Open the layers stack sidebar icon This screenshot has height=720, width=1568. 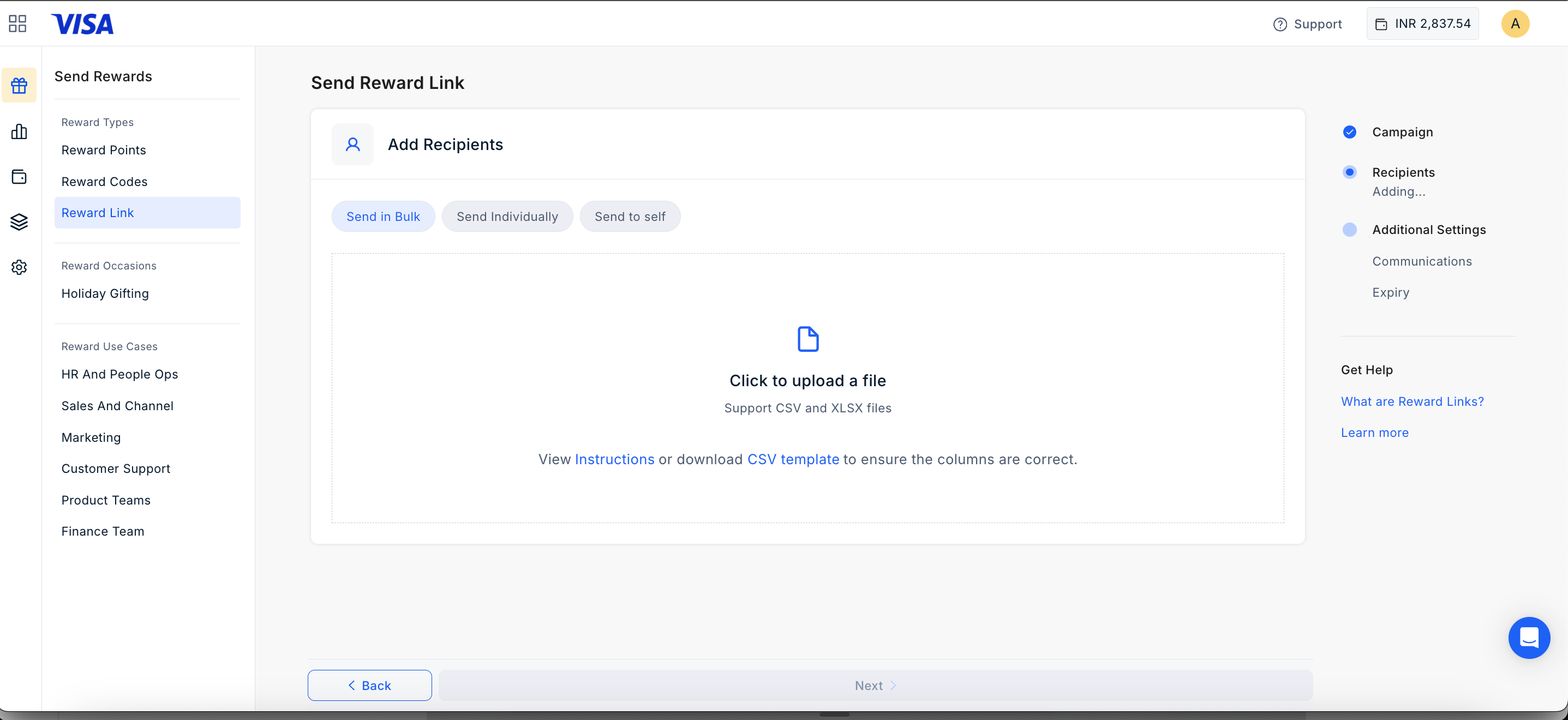pyautogui.click(x=19, y=221)
